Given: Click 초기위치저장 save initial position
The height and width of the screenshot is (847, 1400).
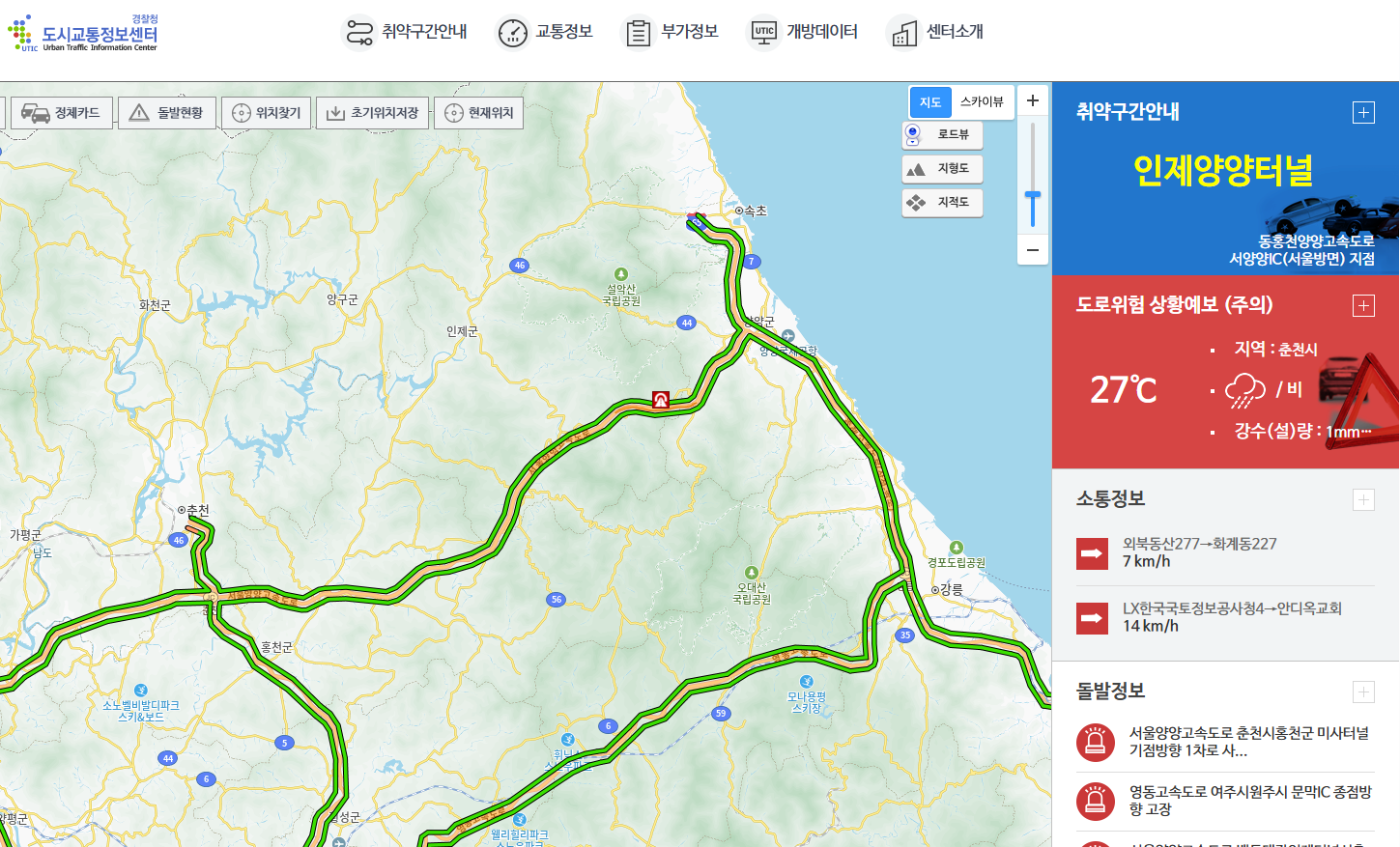Looking at the screenshot, I should pyautogui.click(x=372, y=113).
